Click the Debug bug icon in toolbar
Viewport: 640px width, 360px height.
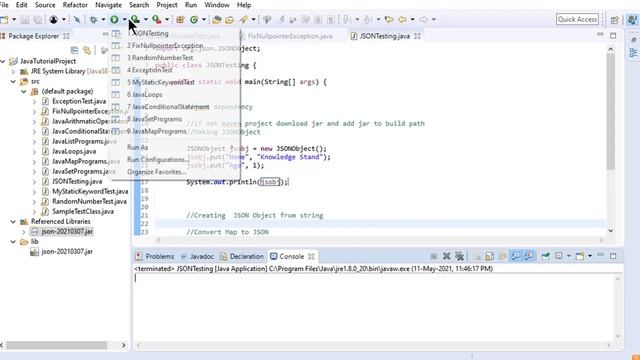pos(93,19)
